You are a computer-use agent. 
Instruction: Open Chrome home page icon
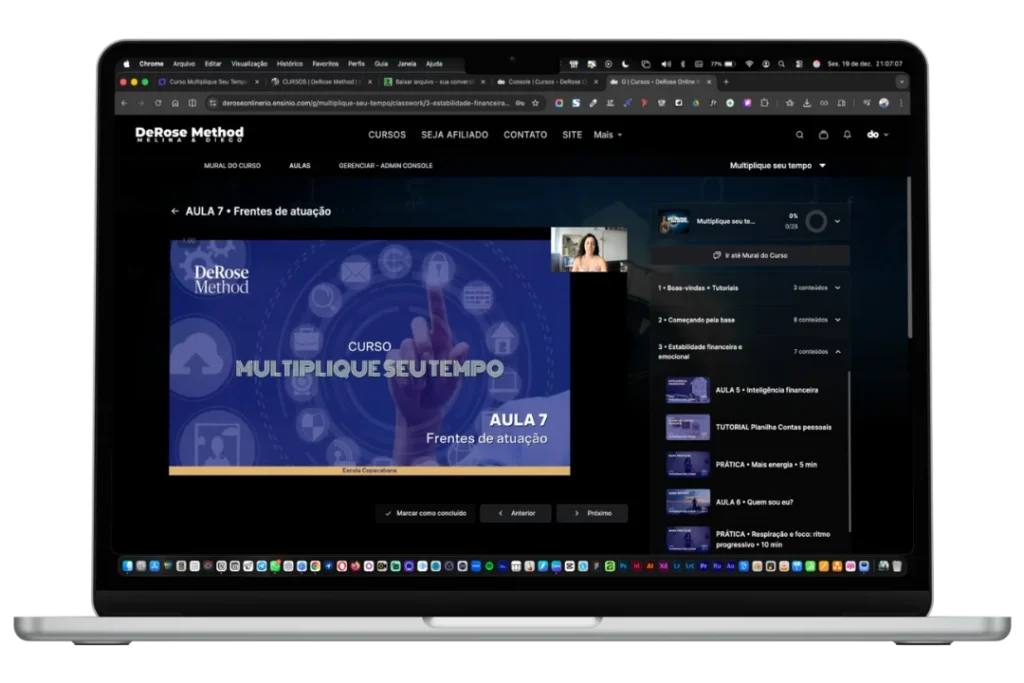click(175, 103)
